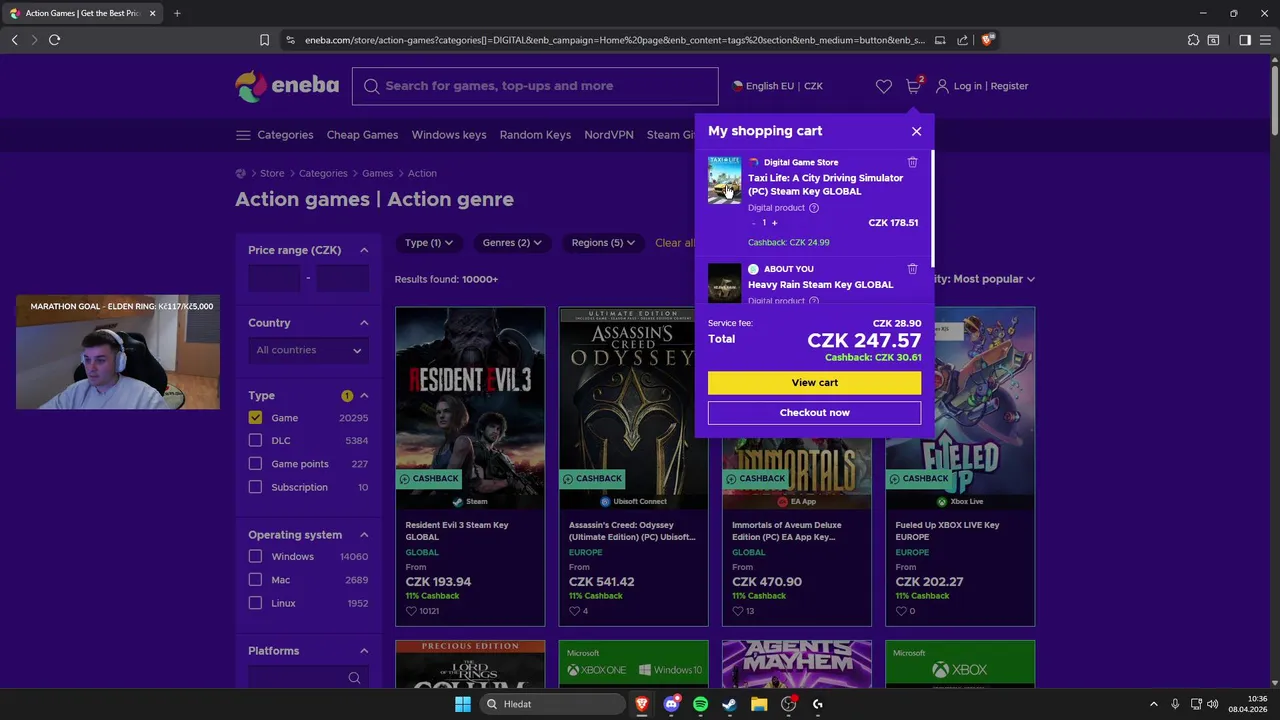Open Brave Shields icon in address bar
Viewport: 1280px width, 720px height.
987,40
